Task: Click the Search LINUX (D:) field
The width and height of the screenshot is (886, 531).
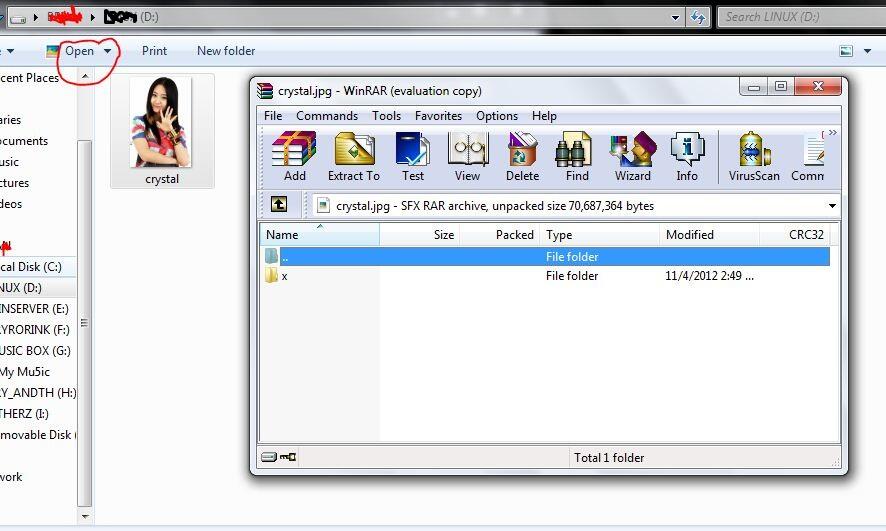Action: coord(802,17)
